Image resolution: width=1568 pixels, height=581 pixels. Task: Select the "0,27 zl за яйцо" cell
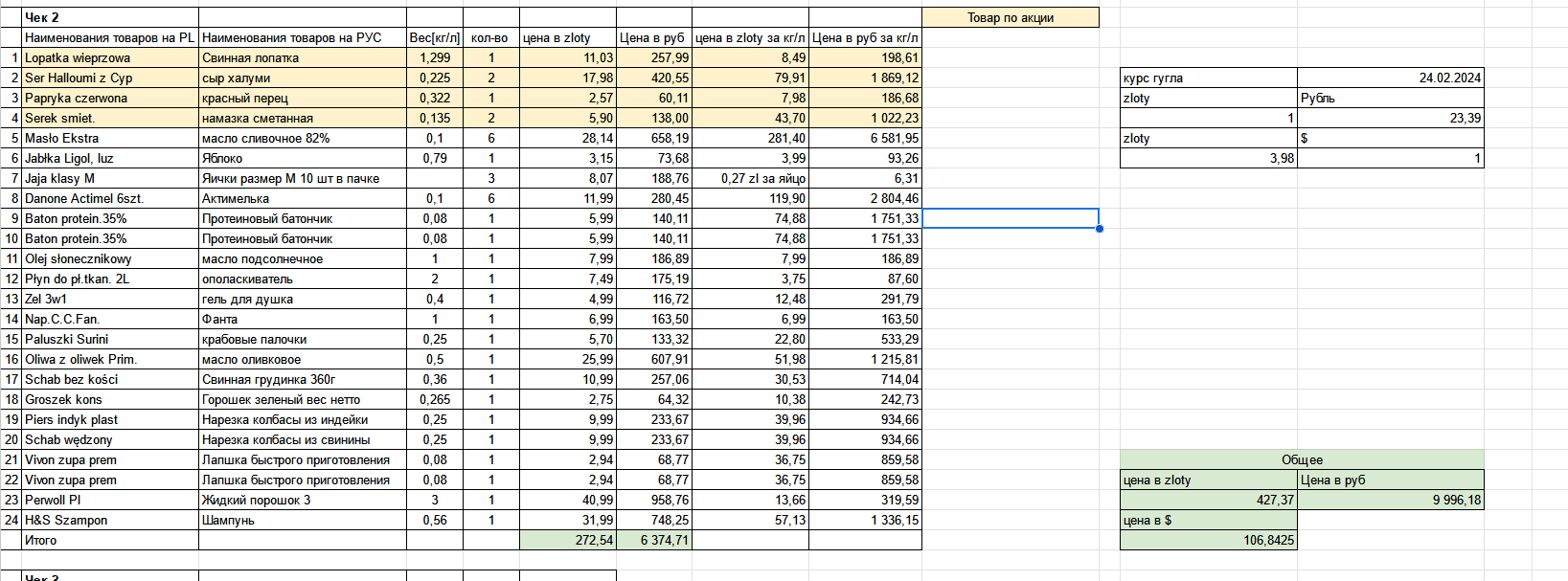[750, 178]
